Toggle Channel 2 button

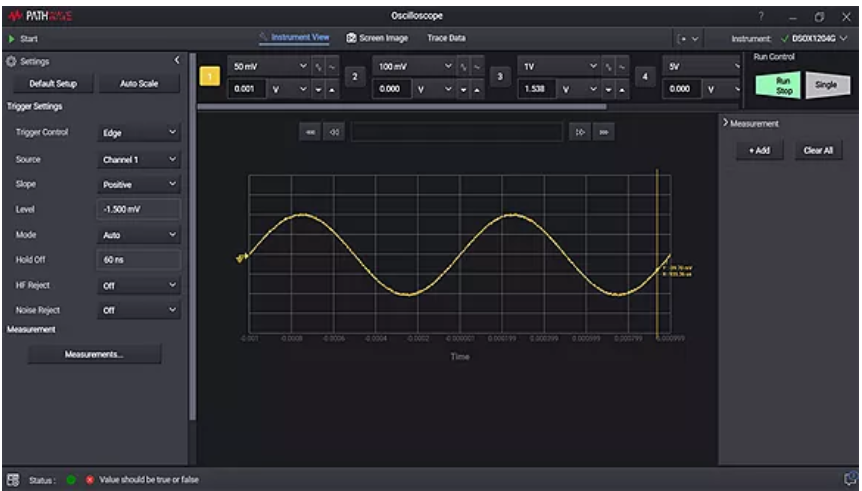tap(354, 77)
